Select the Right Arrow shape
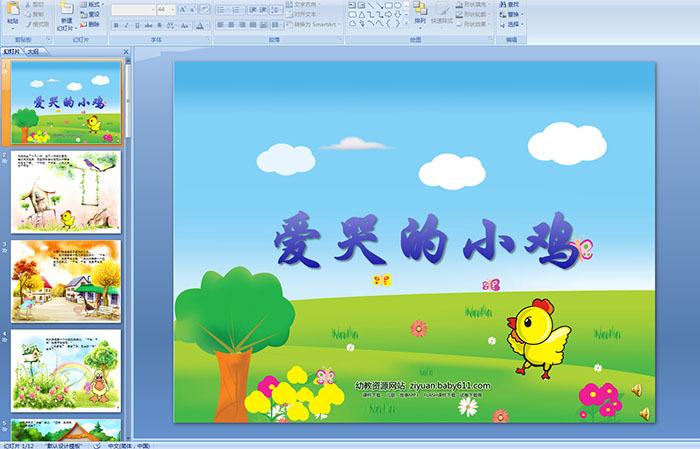Image resolution: width=700 pixels, height=449 pixels. point(389,14)
